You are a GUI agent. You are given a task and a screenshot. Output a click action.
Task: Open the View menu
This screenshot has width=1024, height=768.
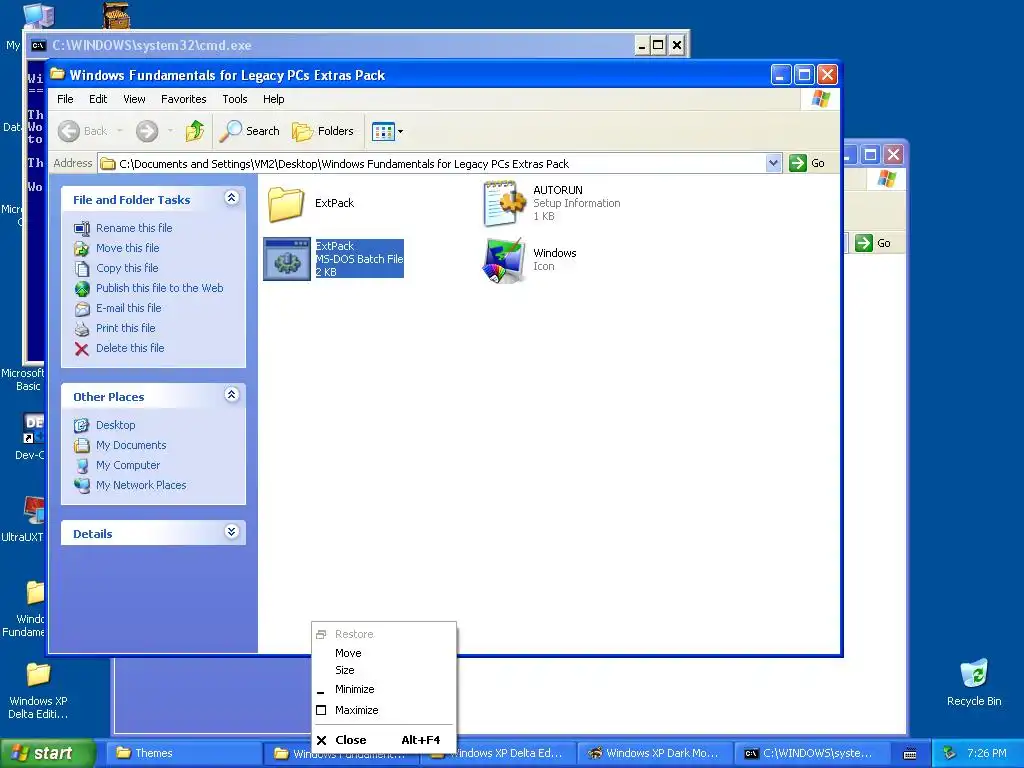pyautogui.click(x=135, y=99)
